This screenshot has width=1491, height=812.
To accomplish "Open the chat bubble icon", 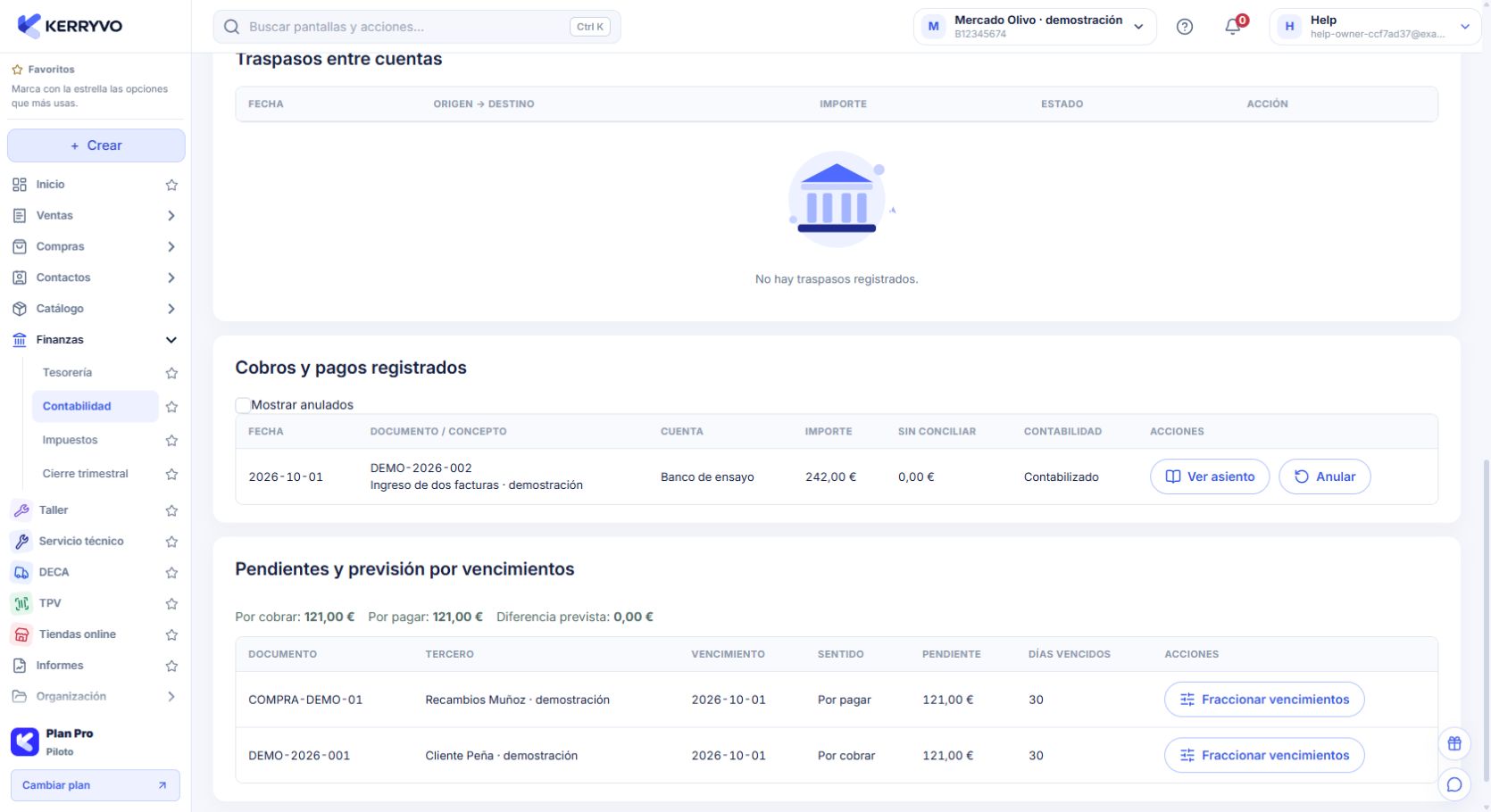I will tap(1454, 784).
